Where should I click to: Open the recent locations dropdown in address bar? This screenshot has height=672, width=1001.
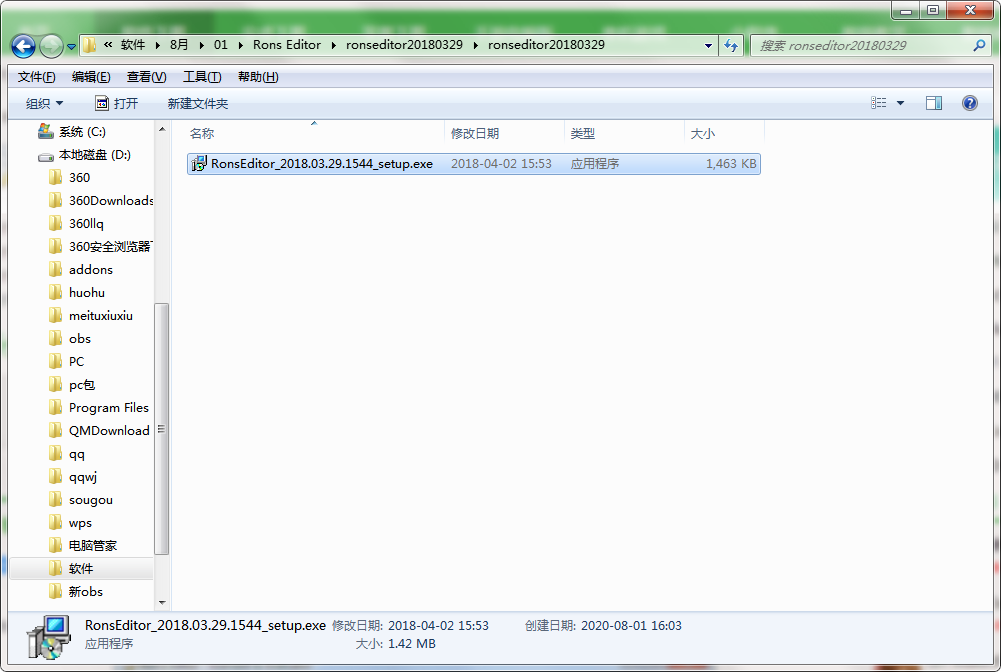coord(708,45)
